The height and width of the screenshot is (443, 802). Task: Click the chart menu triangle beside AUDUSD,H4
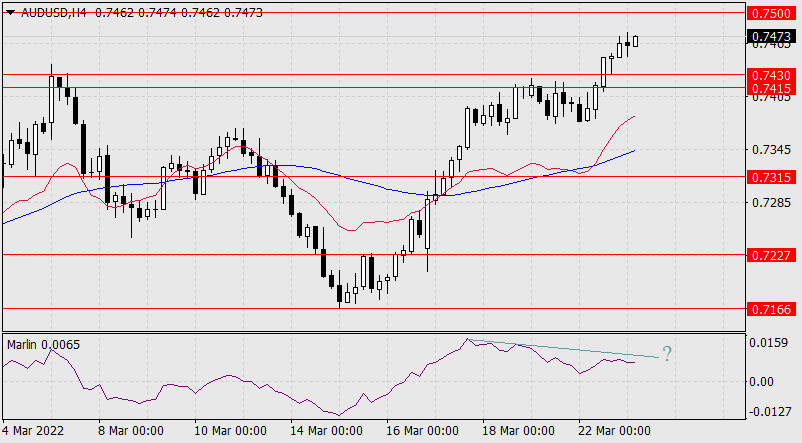(x=10, y=13)
